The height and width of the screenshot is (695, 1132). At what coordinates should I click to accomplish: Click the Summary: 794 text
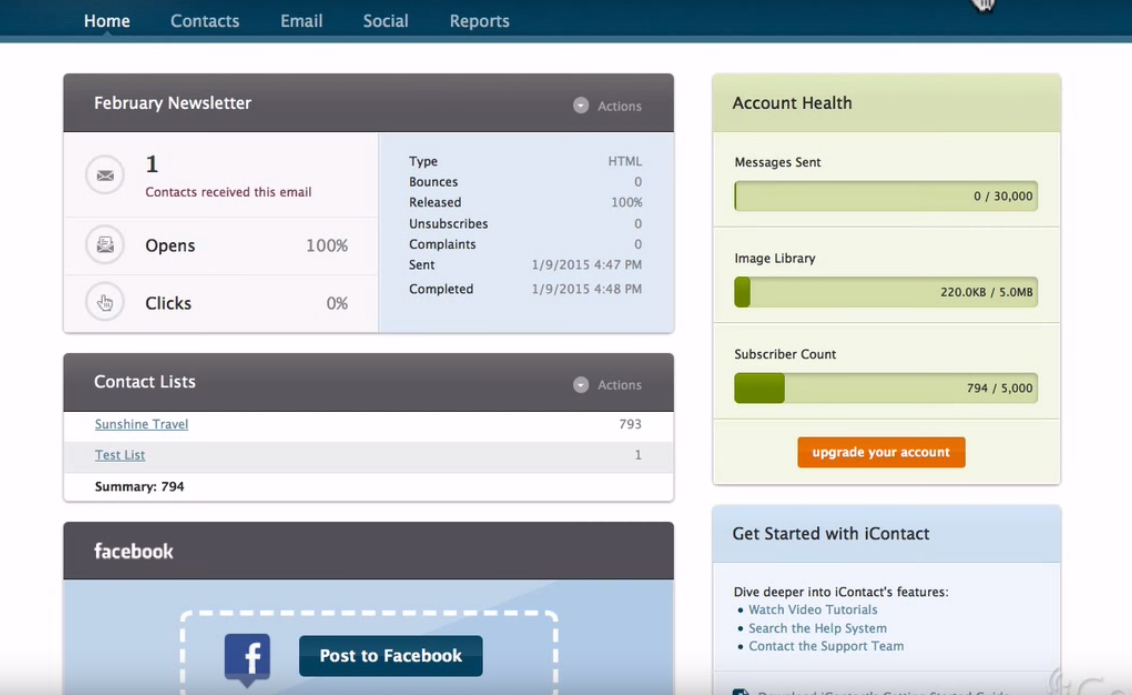click(x=139, y=486)
